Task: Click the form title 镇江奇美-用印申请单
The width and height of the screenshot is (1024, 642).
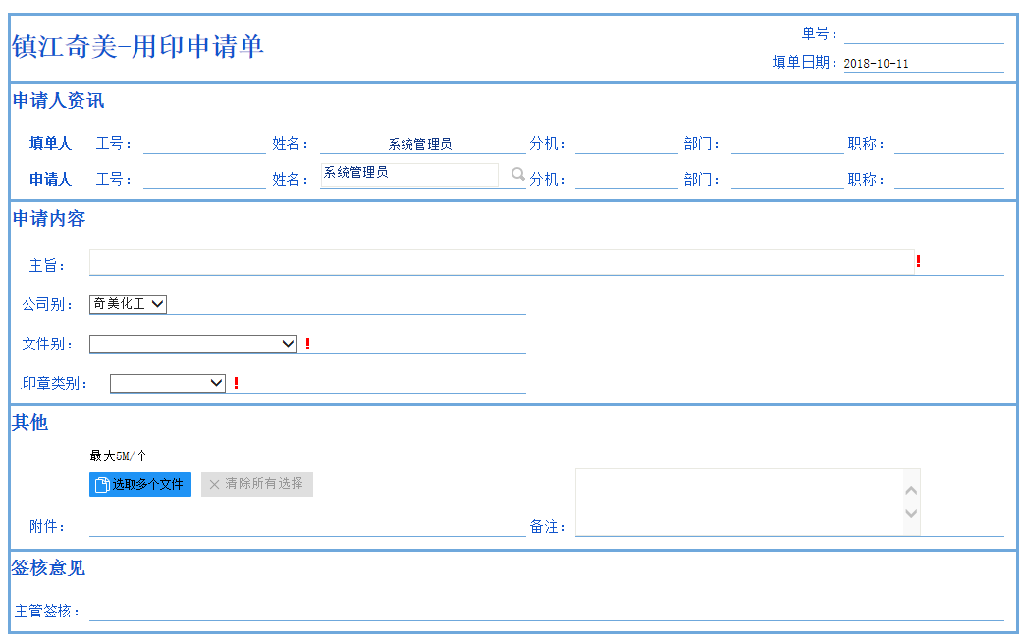Action: (x=138, y=46)
